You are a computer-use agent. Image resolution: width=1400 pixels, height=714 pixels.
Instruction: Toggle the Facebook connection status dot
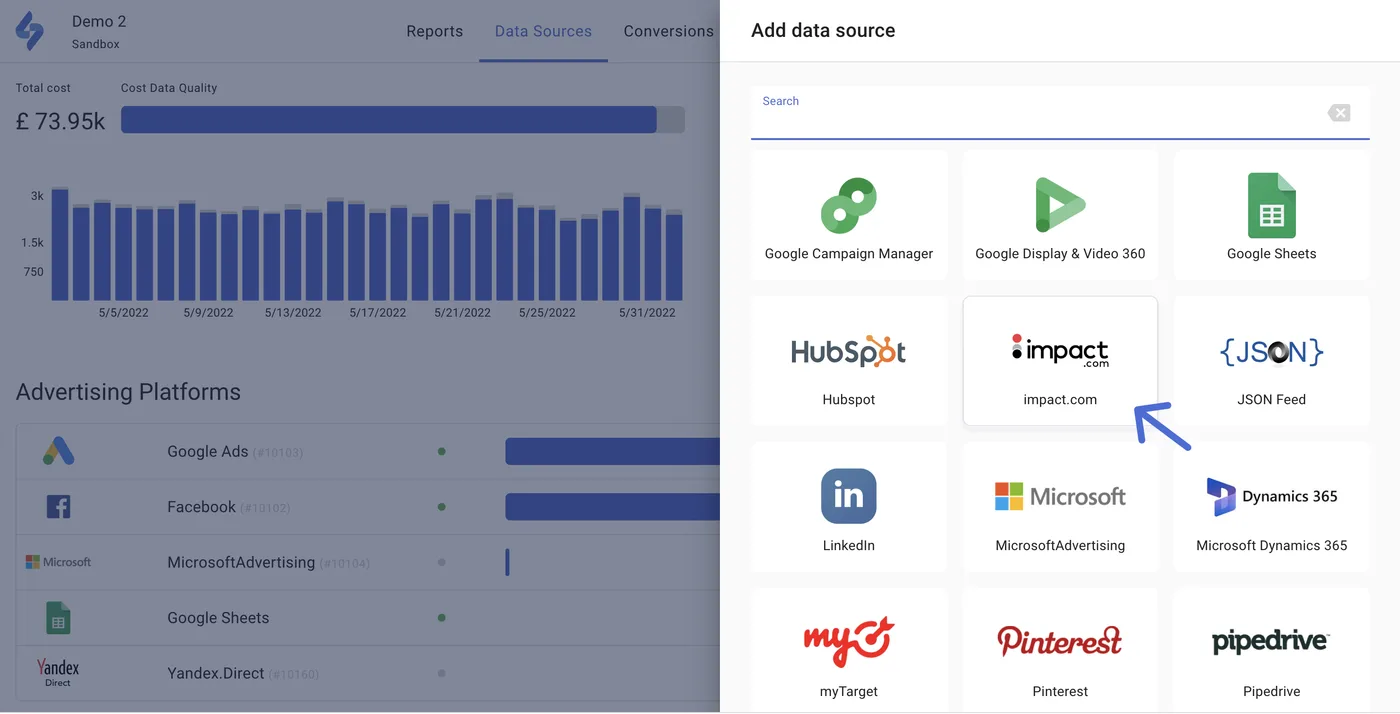coord(441,506)
